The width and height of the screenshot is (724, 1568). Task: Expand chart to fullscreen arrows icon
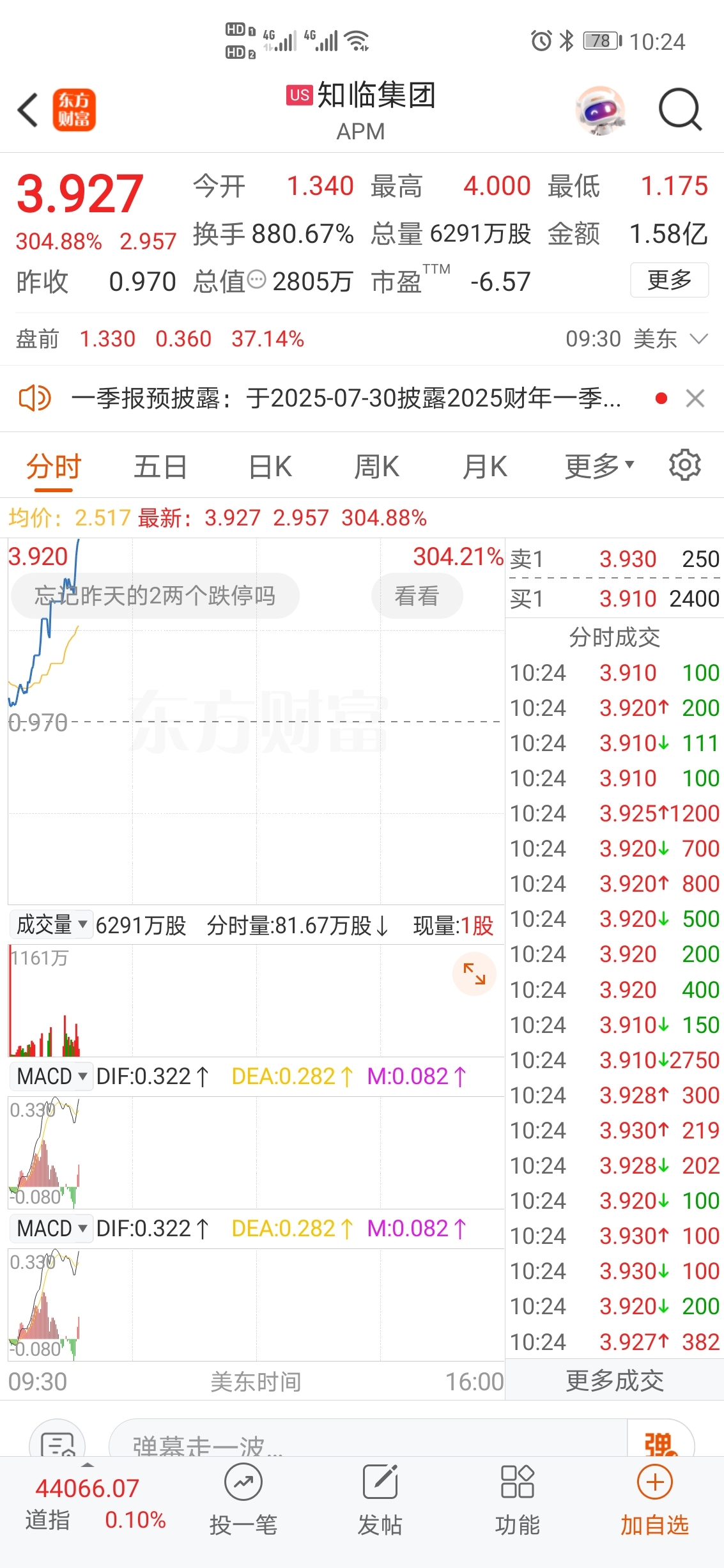(x=474, y=974)
